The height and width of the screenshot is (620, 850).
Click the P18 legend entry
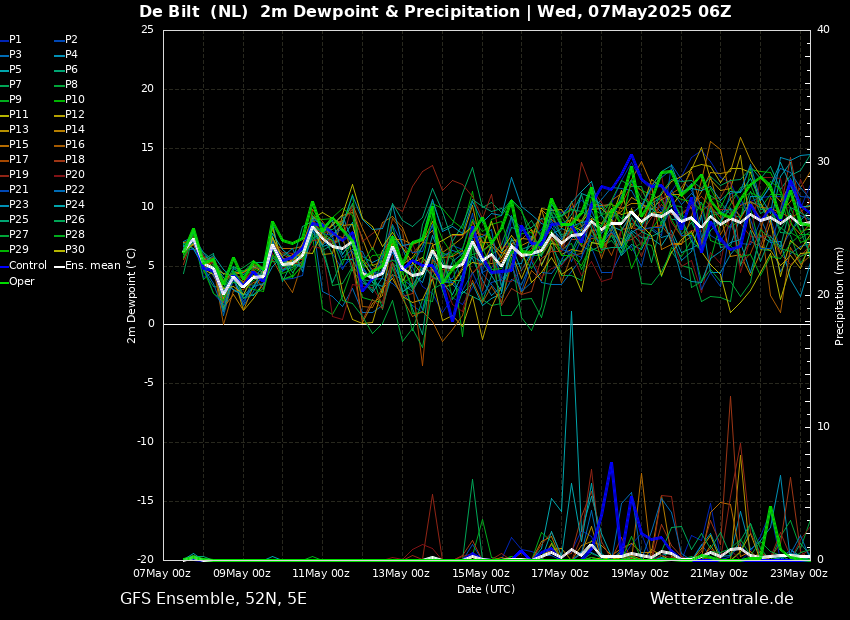pos(70,159)
